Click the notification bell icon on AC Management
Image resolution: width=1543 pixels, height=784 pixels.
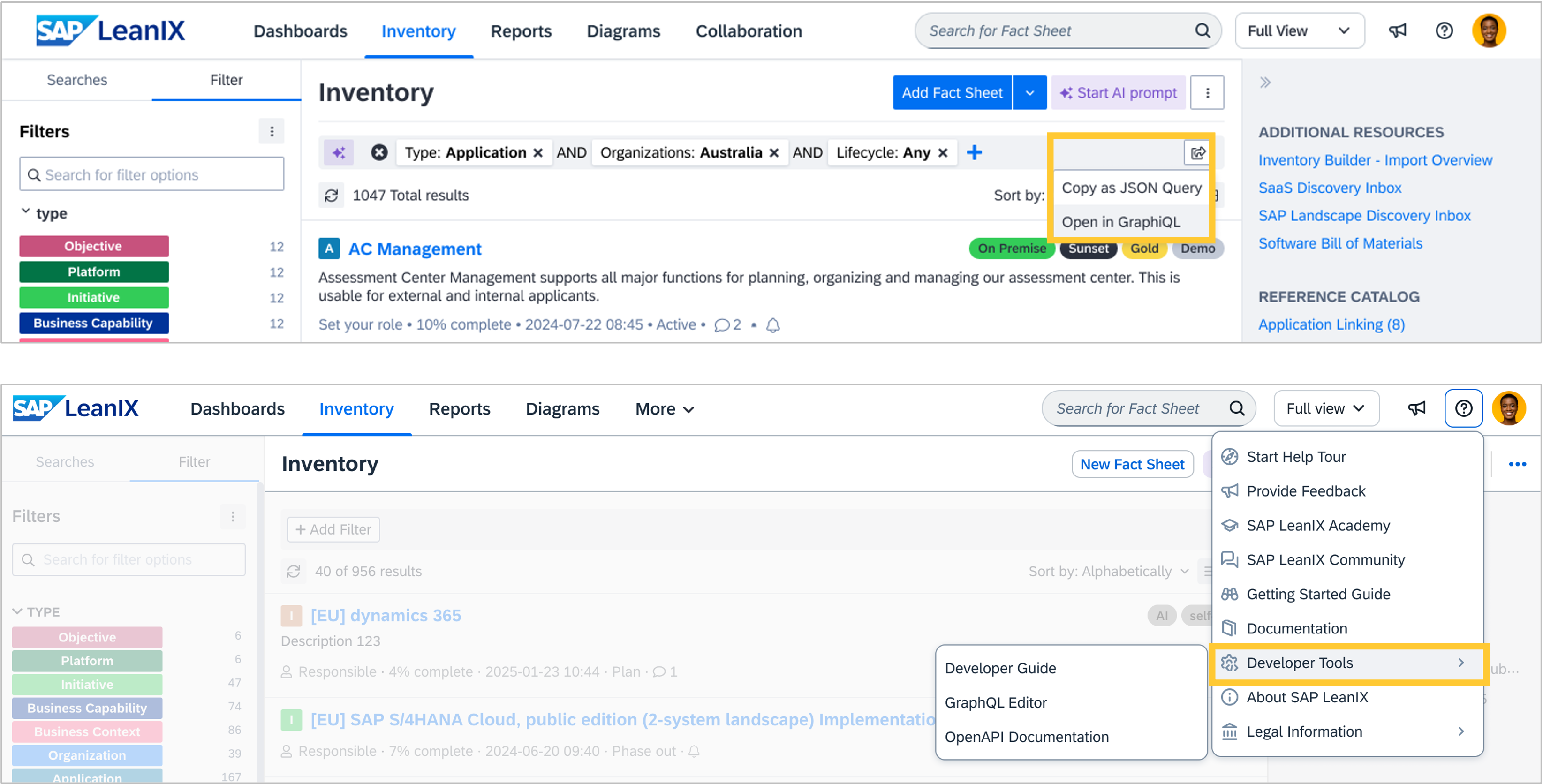773,324
